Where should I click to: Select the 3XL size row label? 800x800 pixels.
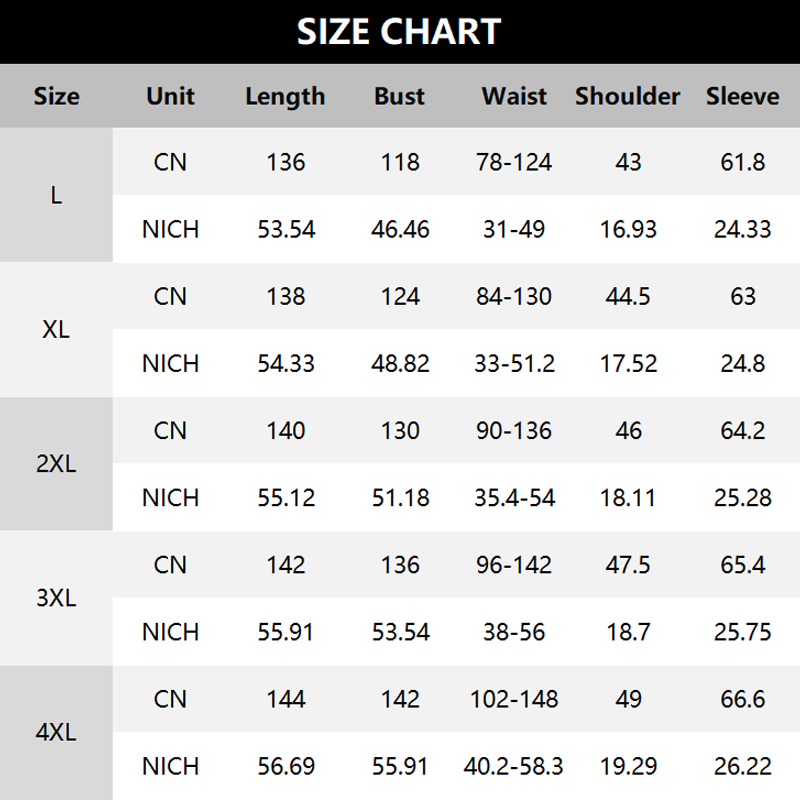point(56,598)
